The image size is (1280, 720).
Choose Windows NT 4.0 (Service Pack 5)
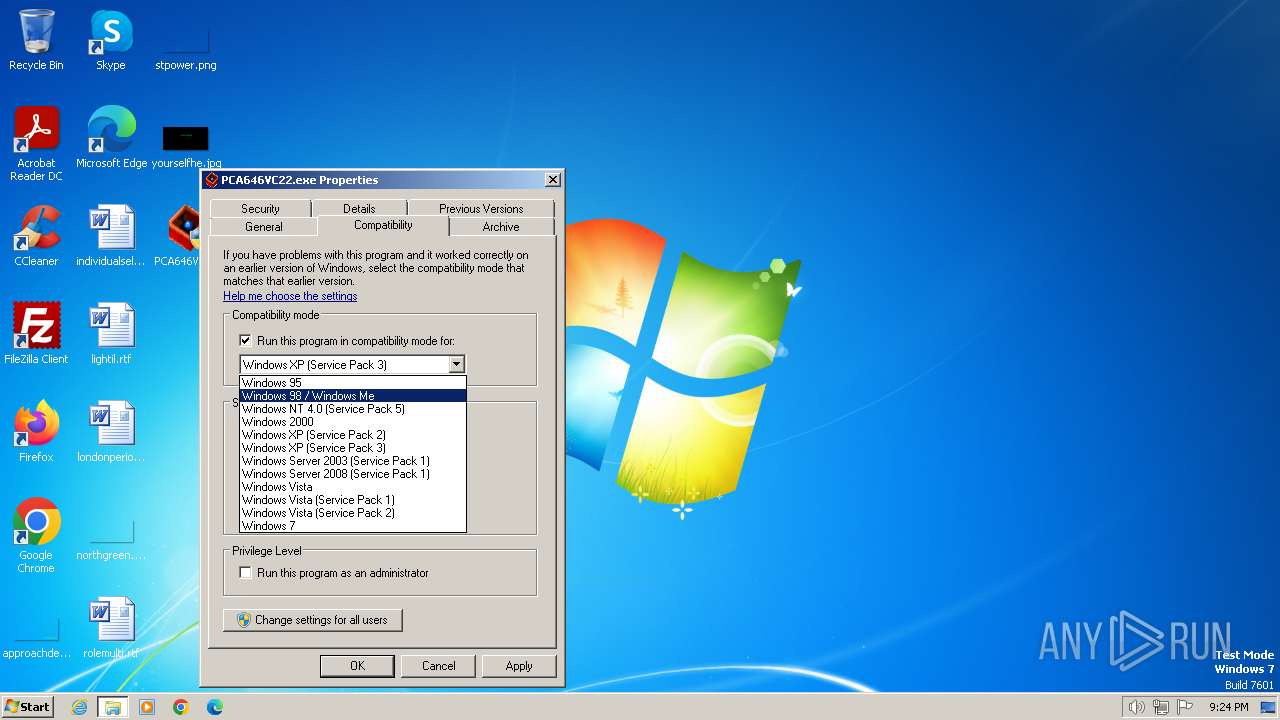(353, 409)
